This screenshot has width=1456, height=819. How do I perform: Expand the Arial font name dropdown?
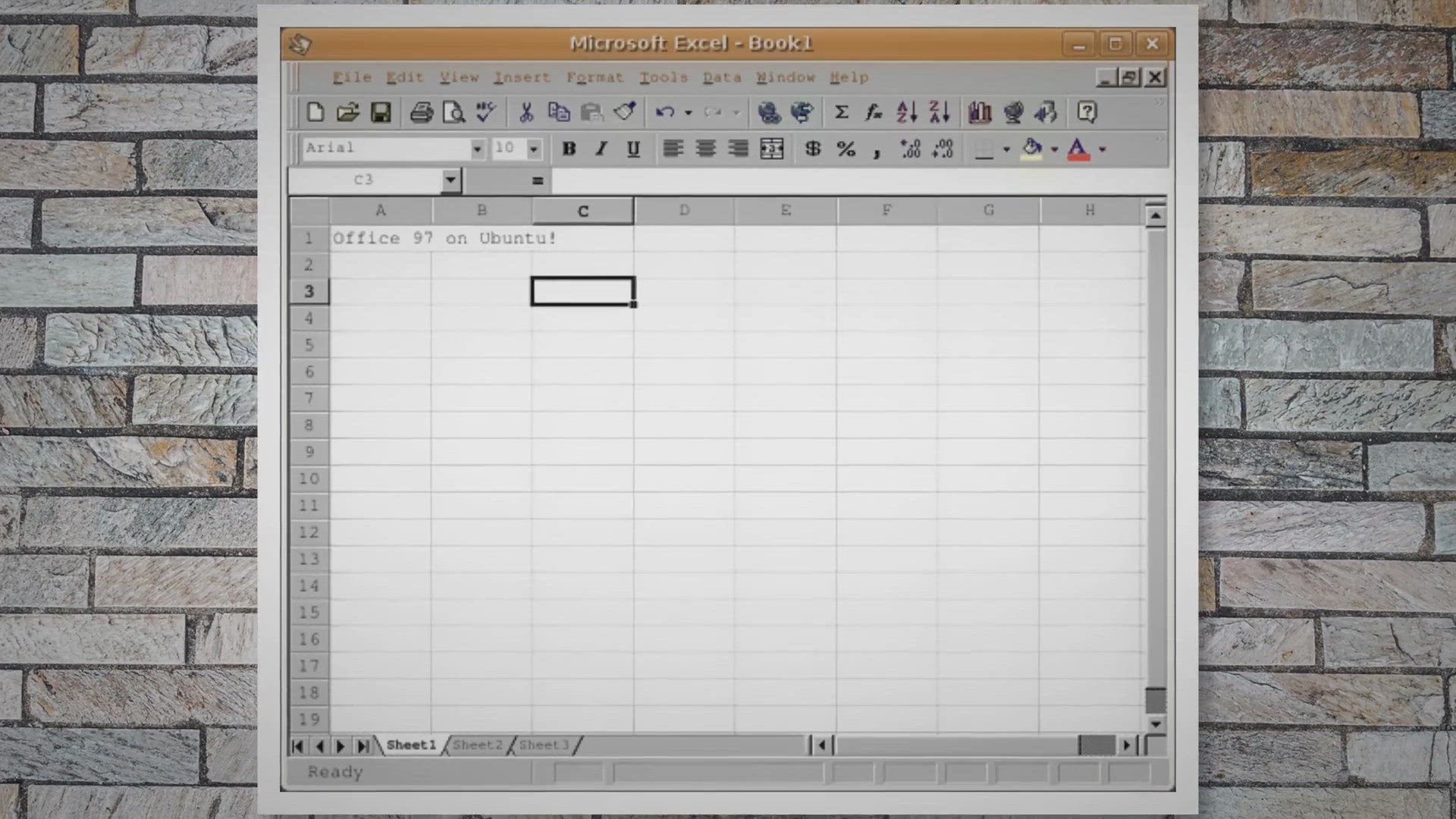point(477,149)
